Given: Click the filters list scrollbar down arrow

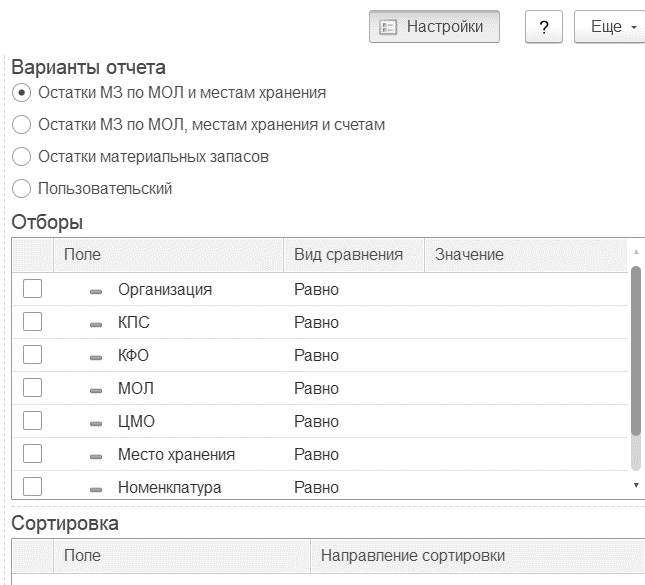Looking at the screenshot, I should tap(636, 485).
